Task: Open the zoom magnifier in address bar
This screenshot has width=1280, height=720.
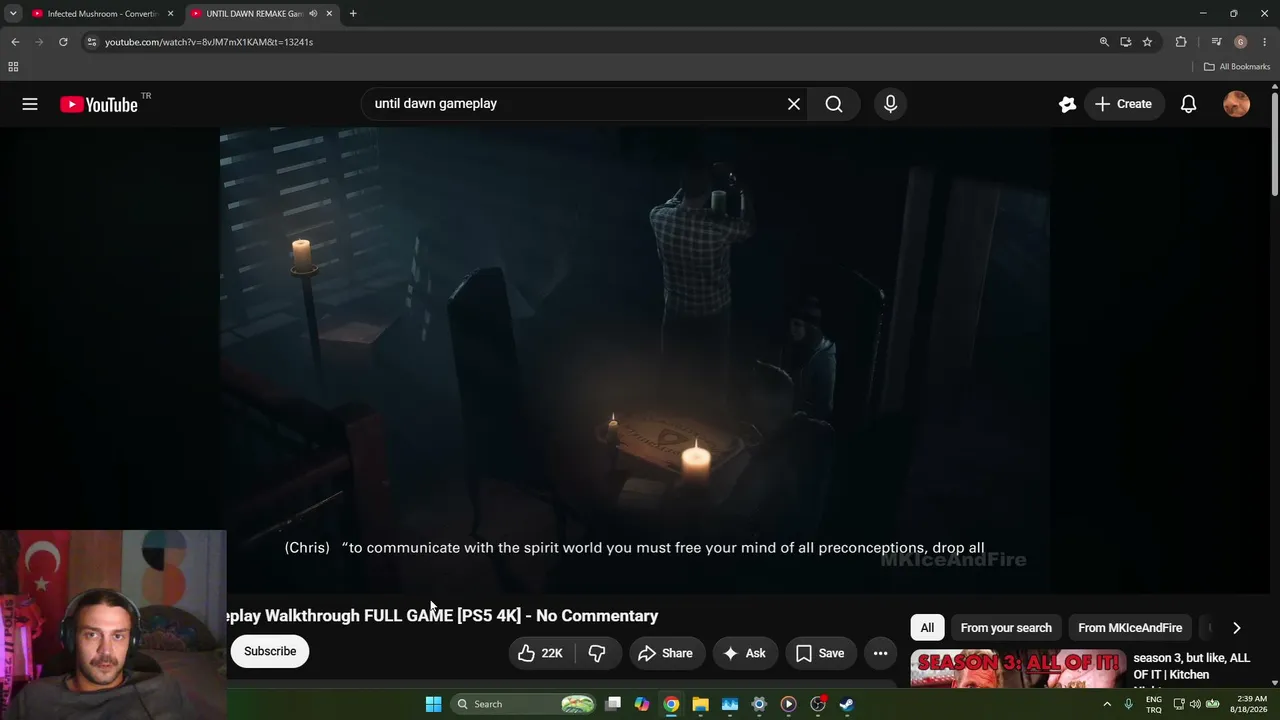Action: point(1104,42)
